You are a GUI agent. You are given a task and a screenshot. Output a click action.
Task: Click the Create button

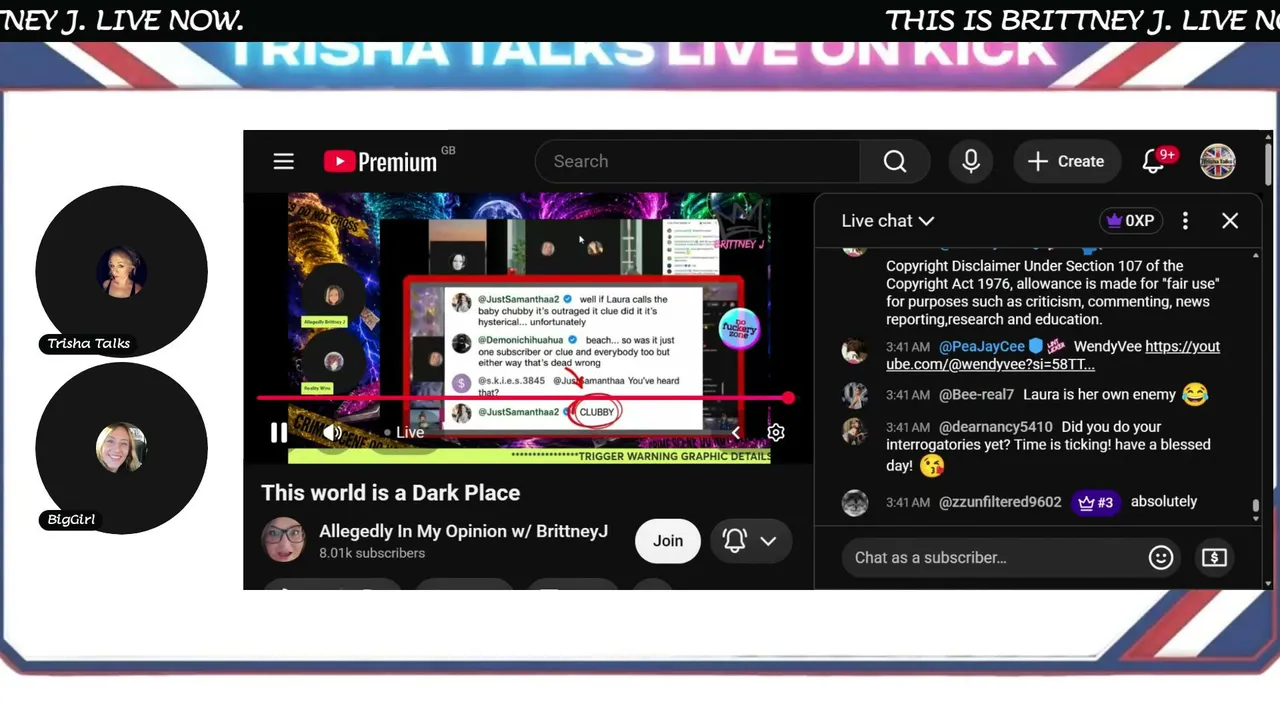[x=1066, y=161]
